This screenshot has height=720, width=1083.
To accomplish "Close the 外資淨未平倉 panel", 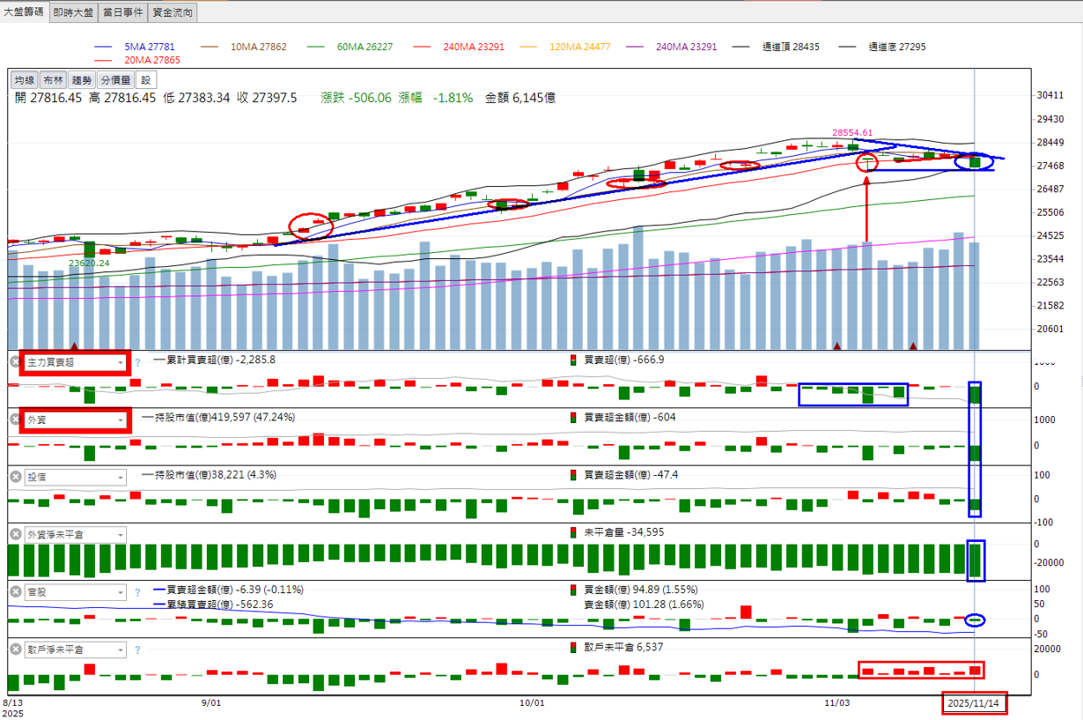I will 15,534.
